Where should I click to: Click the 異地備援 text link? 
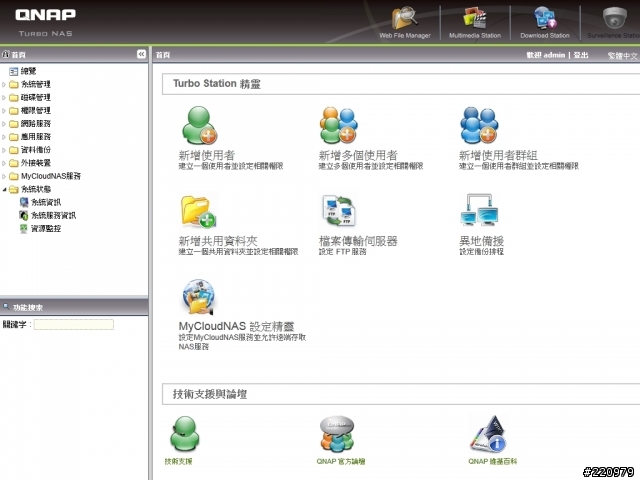tap(481, 241)
